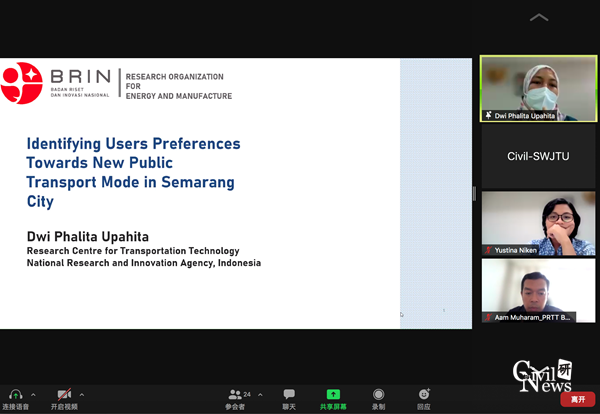Select Aam Muharam's video thumbnail
This screenshot has width=600, height=414.
[538, 289]
